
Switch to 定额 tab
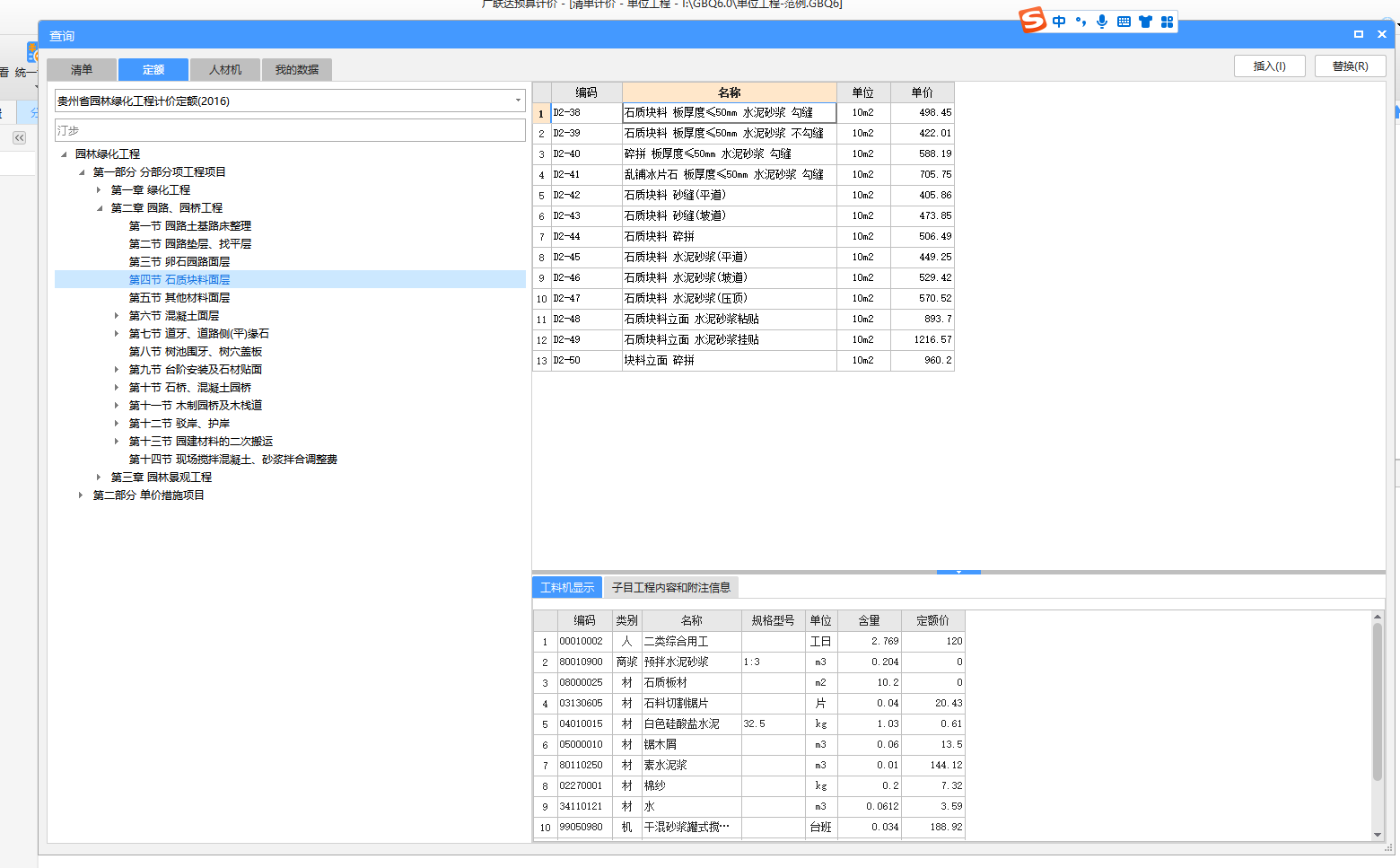point(153,69)
